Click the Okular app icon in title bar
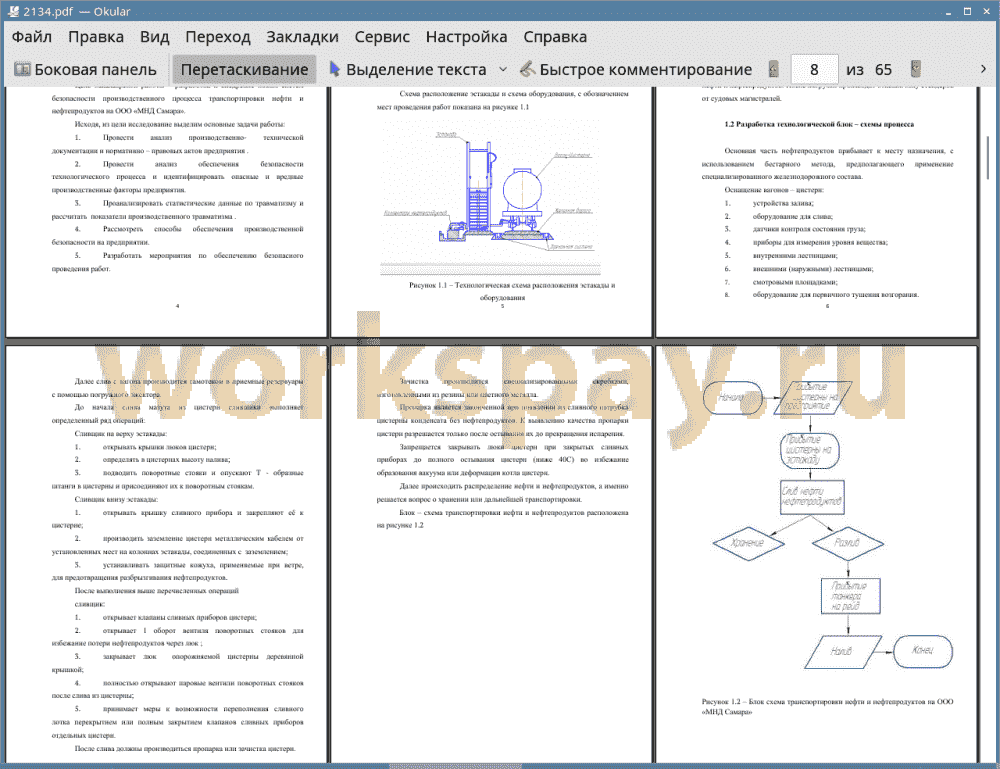 pos(13,11)
